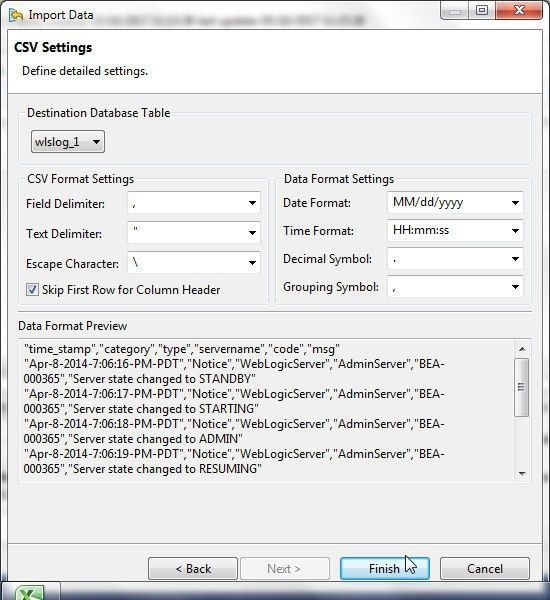
Task: Expand the Grouping Symbol dropdown
Action: point(455,287)
